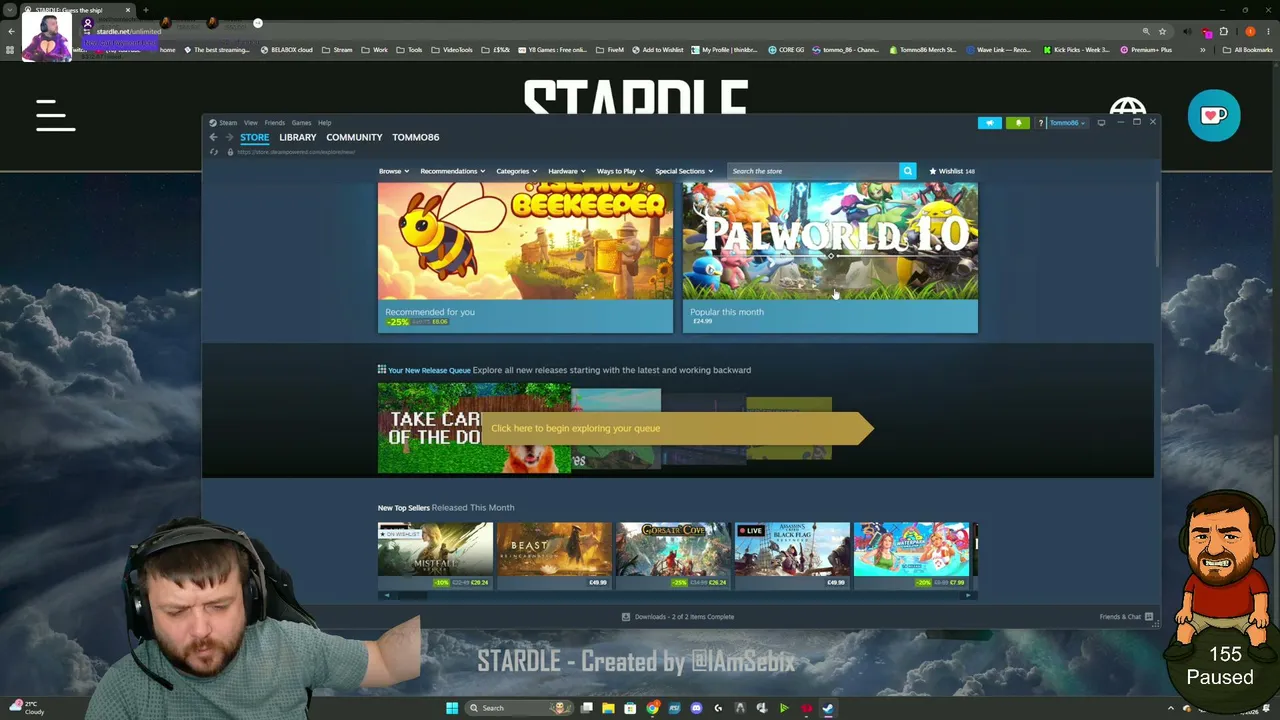Switch to the COMMUNITY tab
This screenshot has width=1280, height=720.
[354, 137]
